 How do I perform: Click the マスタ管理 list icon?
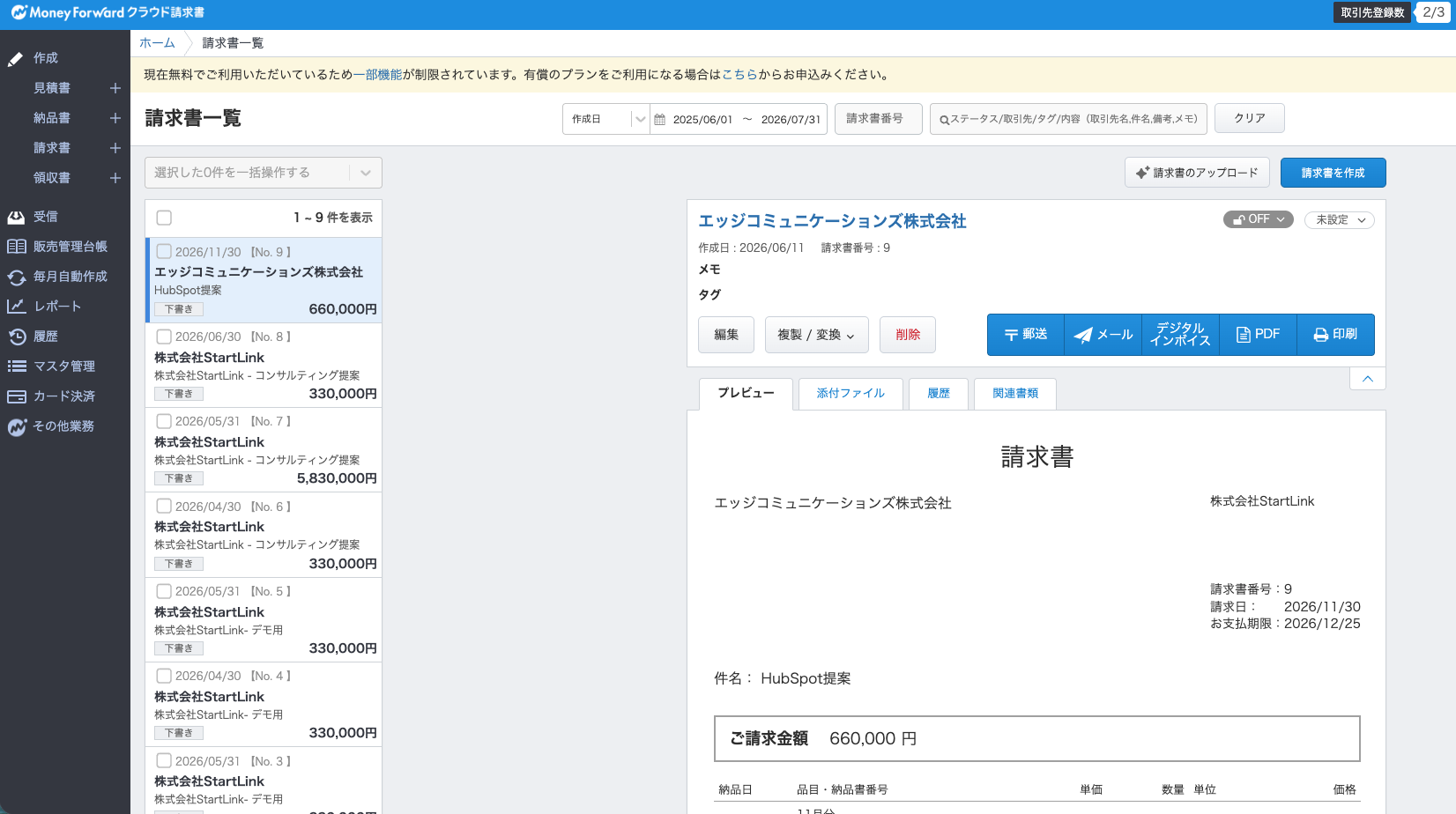click(x=16, y=366)
